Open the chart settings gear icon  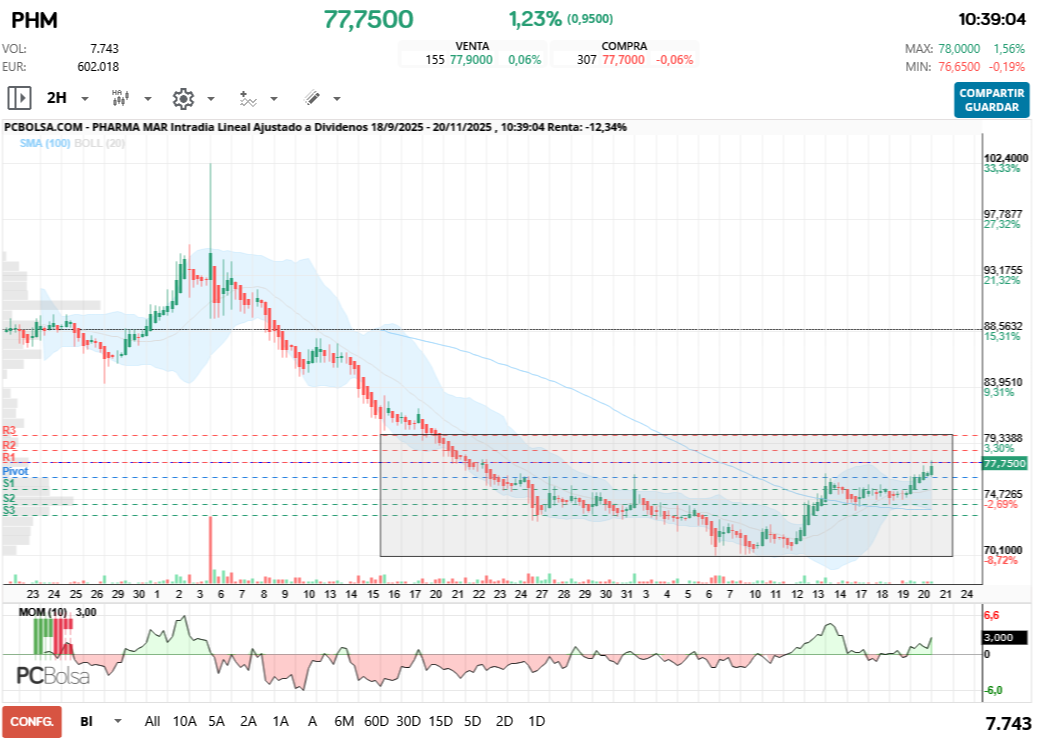[183, 98]
